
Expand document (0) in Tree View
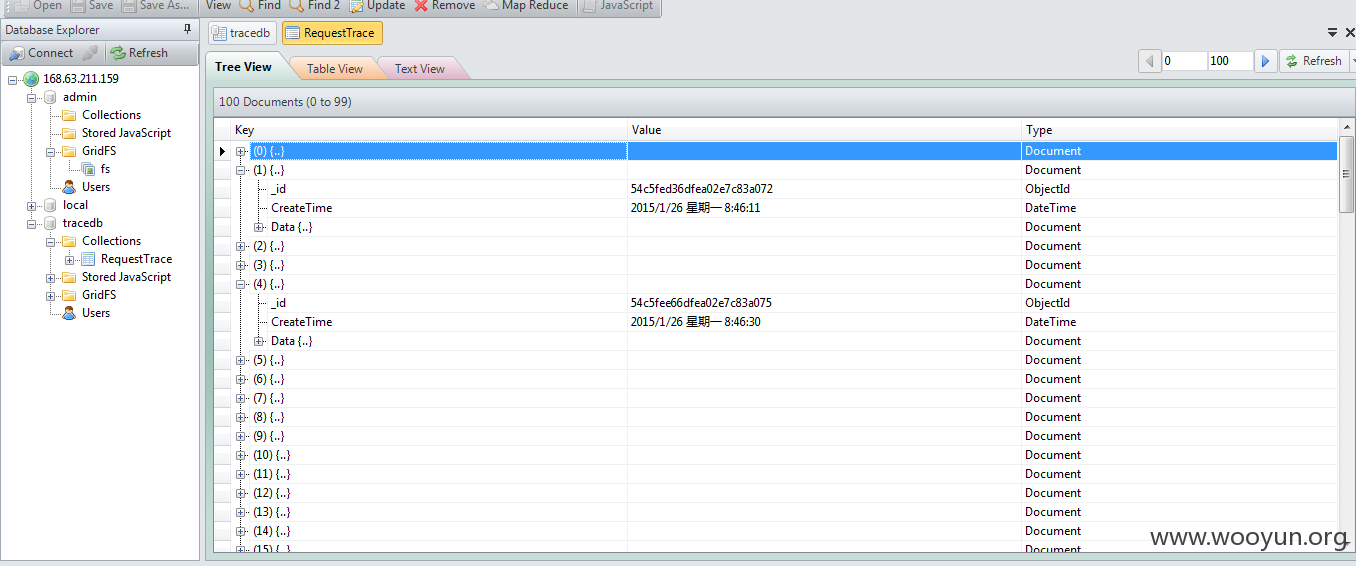pos(241,151)
